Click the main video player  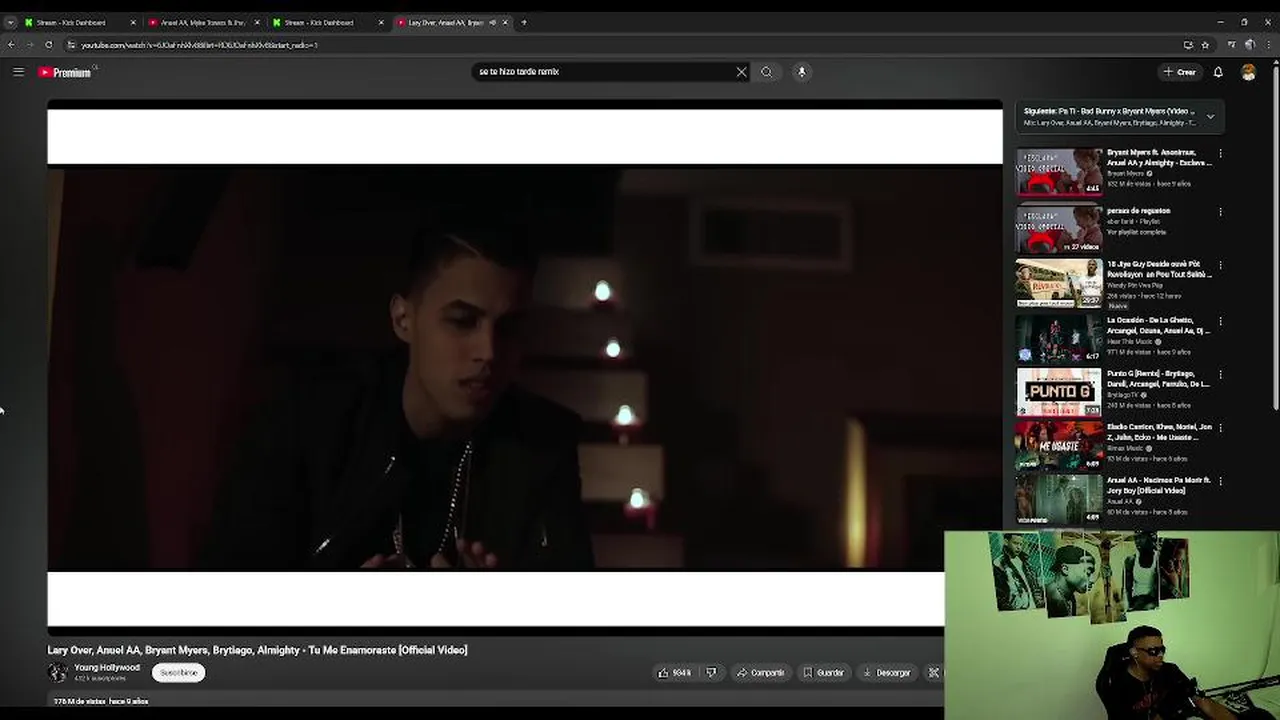(x=524, y=367)
